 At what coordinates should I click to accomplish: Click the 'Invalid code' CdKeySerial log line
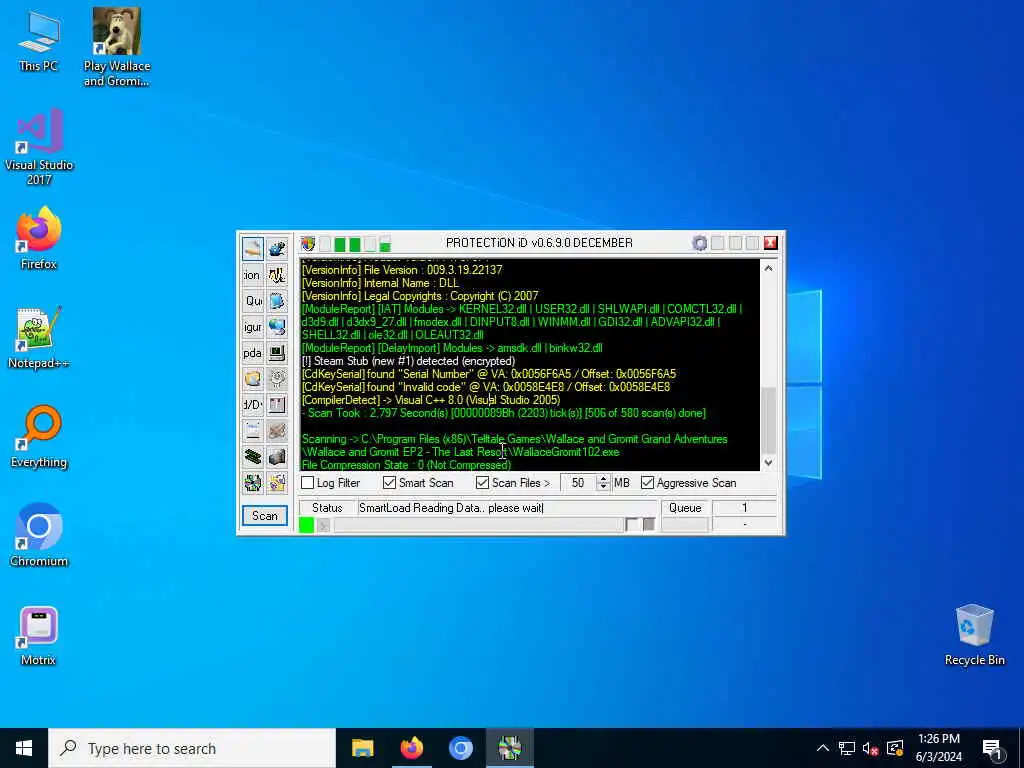[485, 387]
